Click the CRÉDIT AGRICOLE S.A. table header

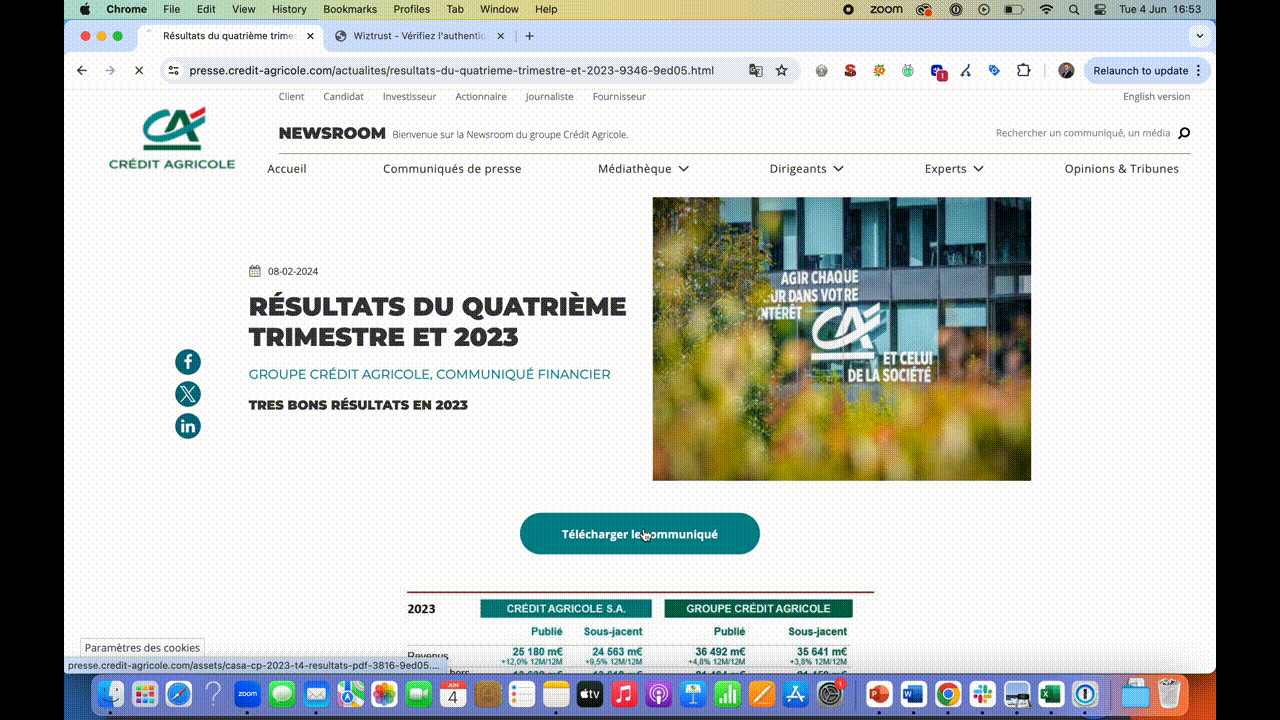pyautogui.click(x=566, y=608)
